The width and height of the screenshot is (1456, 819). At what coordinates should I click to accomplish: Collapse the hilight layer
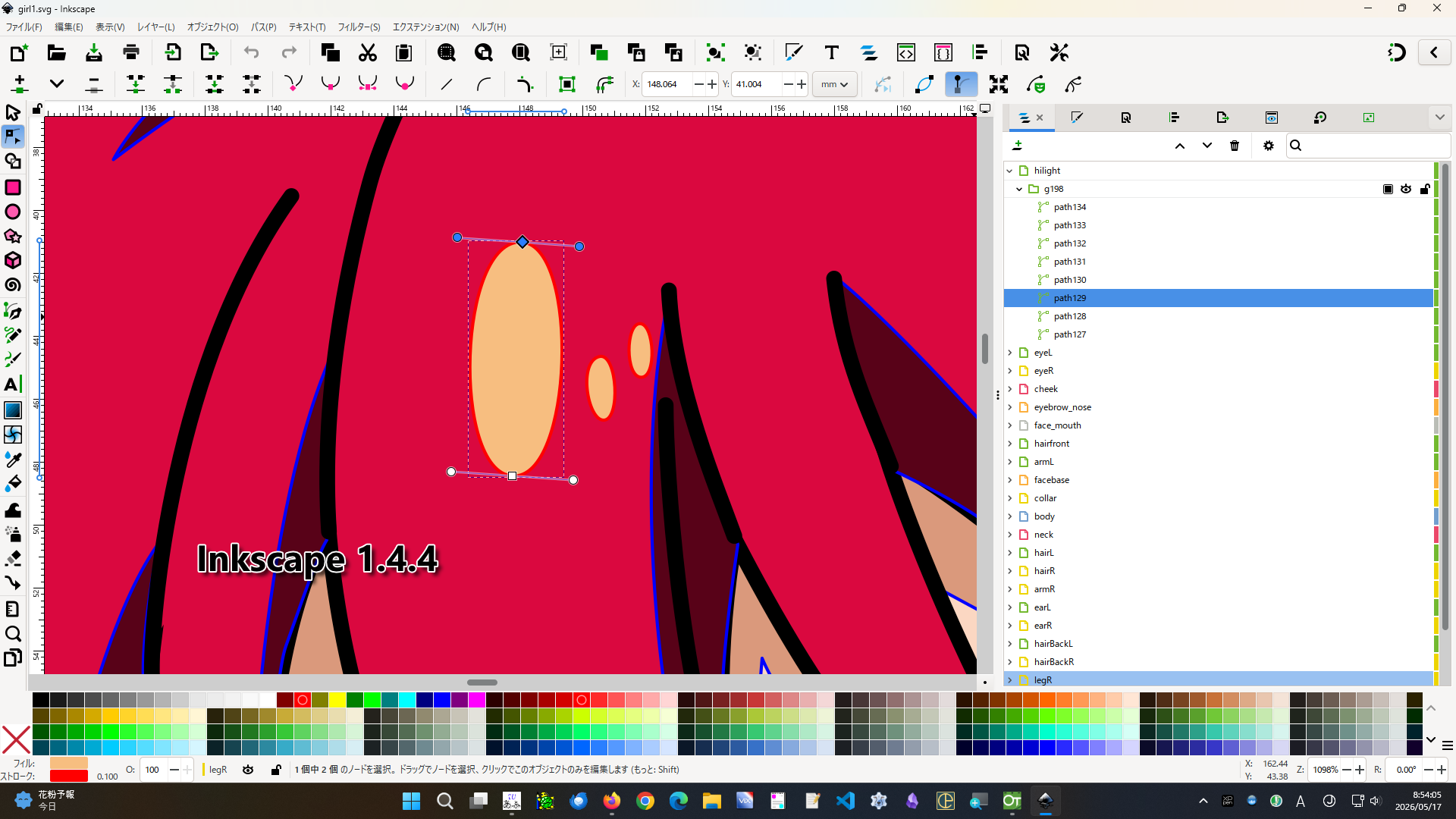coord(1009,171)
